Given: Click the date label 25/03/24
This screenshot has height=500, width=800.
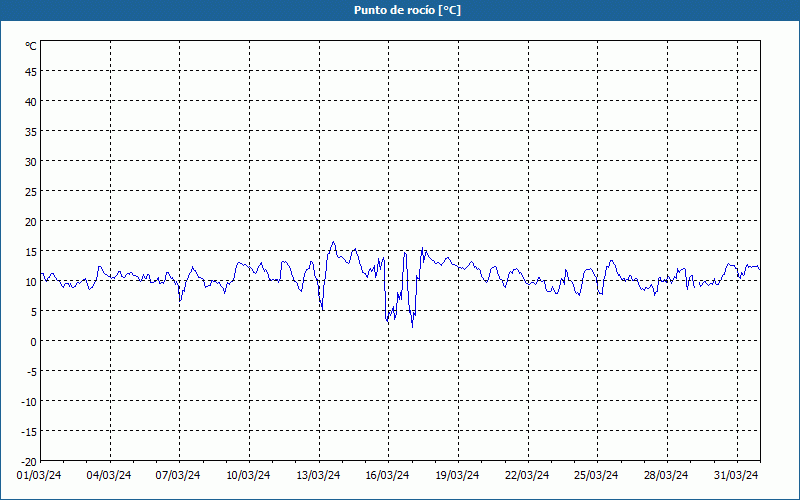Looking at the screenshot, I should point(596,476).
